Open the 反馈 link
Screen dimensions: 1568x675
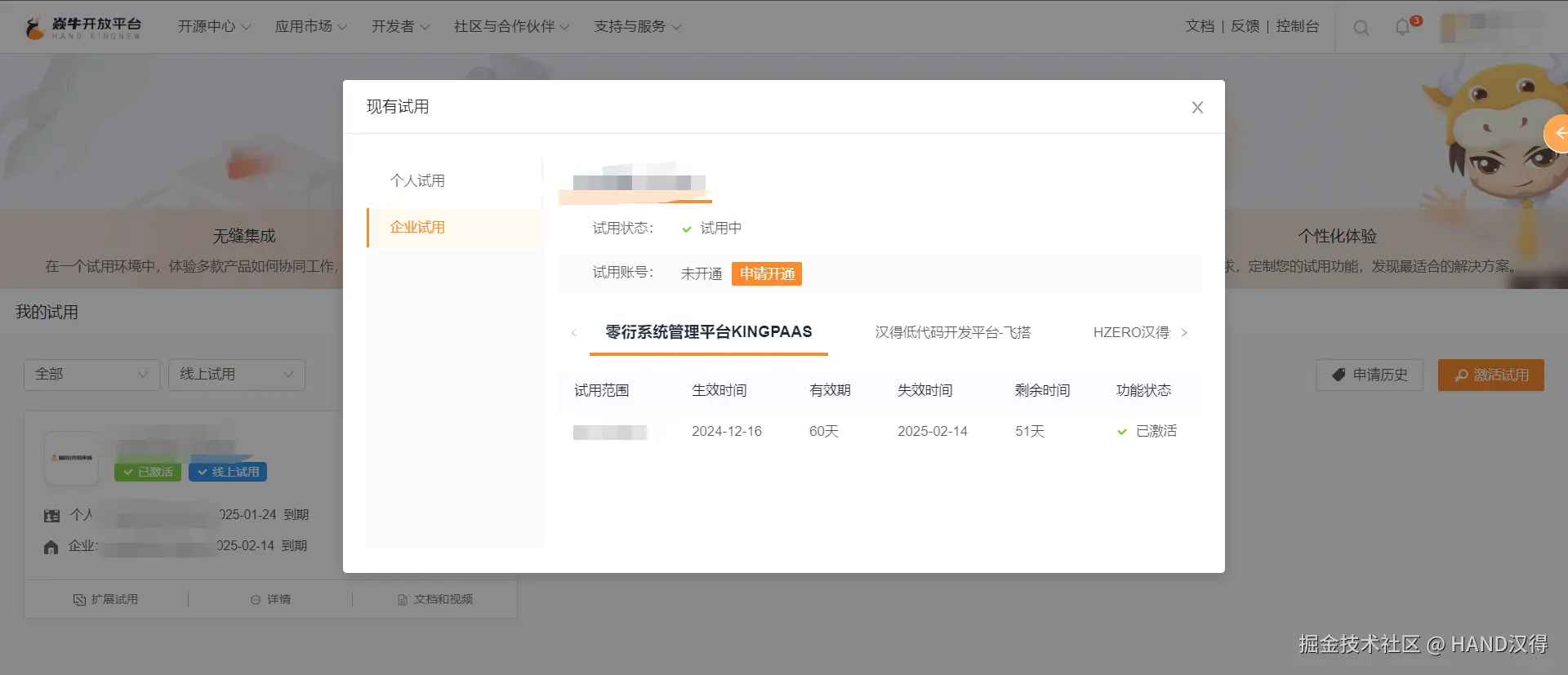coord(1245,26)
